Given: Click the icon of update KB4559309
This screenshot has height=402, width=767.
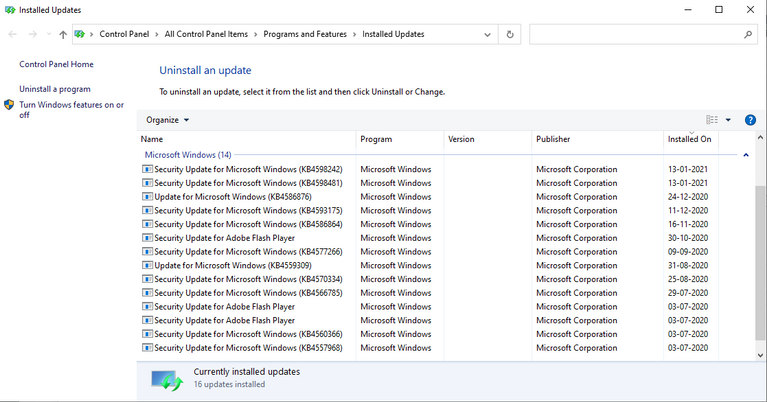Looking at the screenshot, I should (x=147, y=265).
